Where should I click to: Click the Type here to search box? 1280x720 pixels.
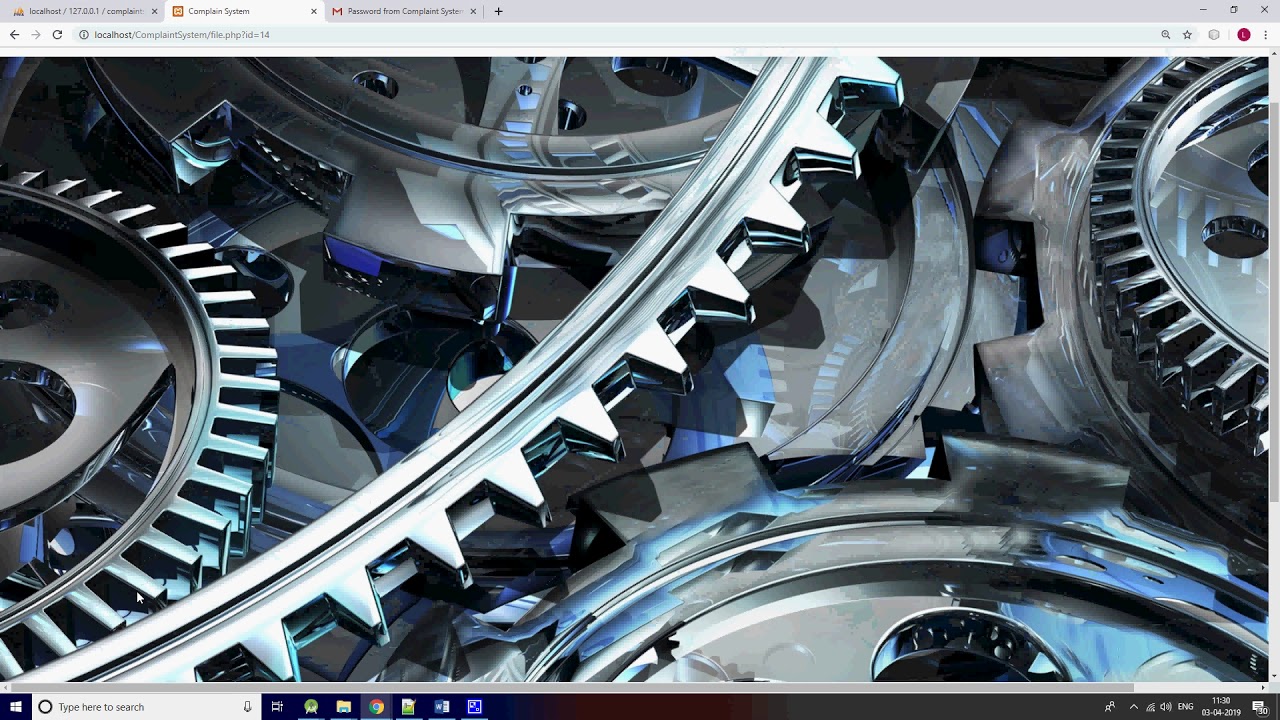coord(146,707)
